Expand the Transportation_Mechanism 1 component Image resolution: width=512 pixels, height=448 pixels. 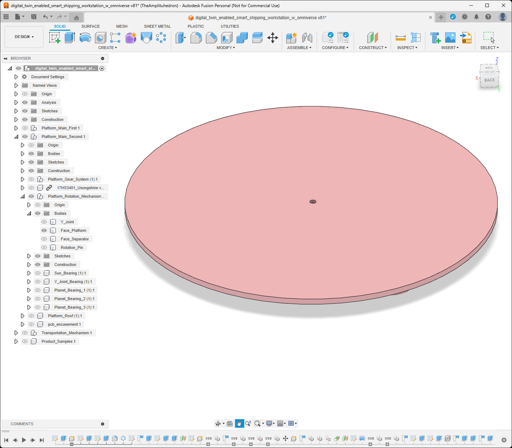click(16, 333)
